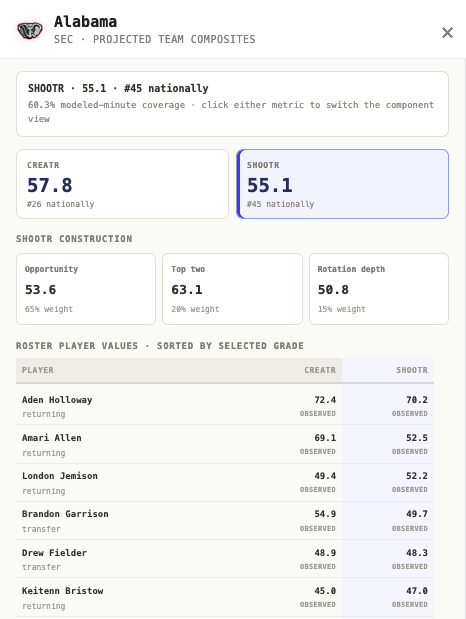The height and width of the screenshot is (619, 466).
Task: Click the SEC · PROJECTED TEAM COMPOSITES subtitle
Action: tap(154, 39)
